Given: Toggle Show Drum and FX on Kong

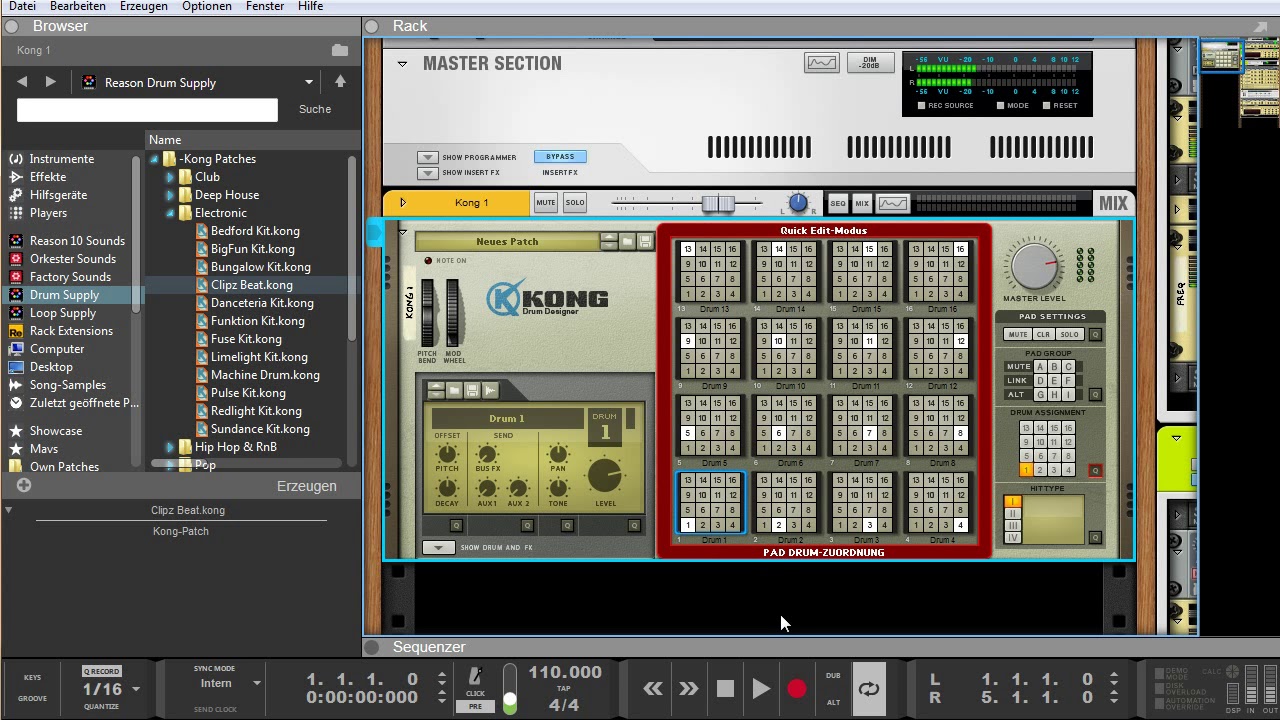Looking at the screenshot, I should pyautogui.click(x=438, y=547).
